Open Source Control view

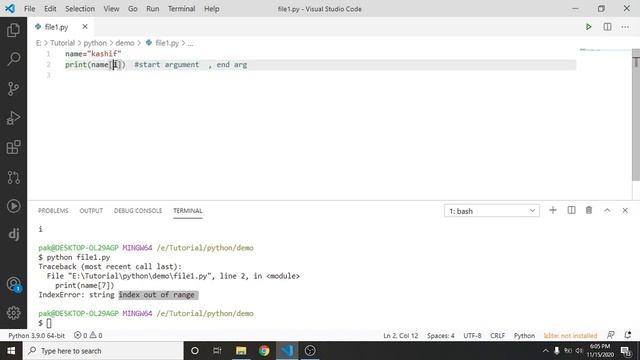click(x=13, y=89)
